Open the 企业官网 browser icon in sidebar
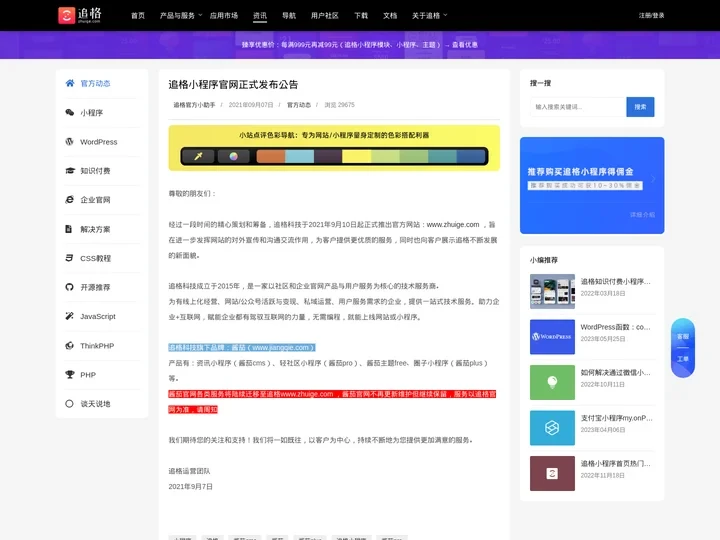 click(x=70, y=200)
